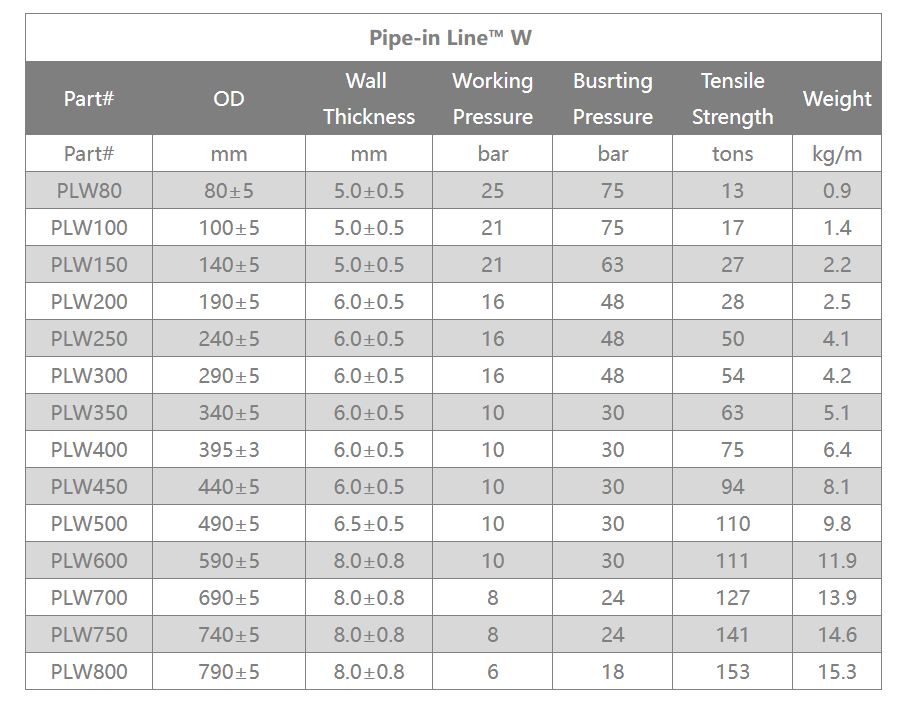Click the 15.3 weight value

837,671
